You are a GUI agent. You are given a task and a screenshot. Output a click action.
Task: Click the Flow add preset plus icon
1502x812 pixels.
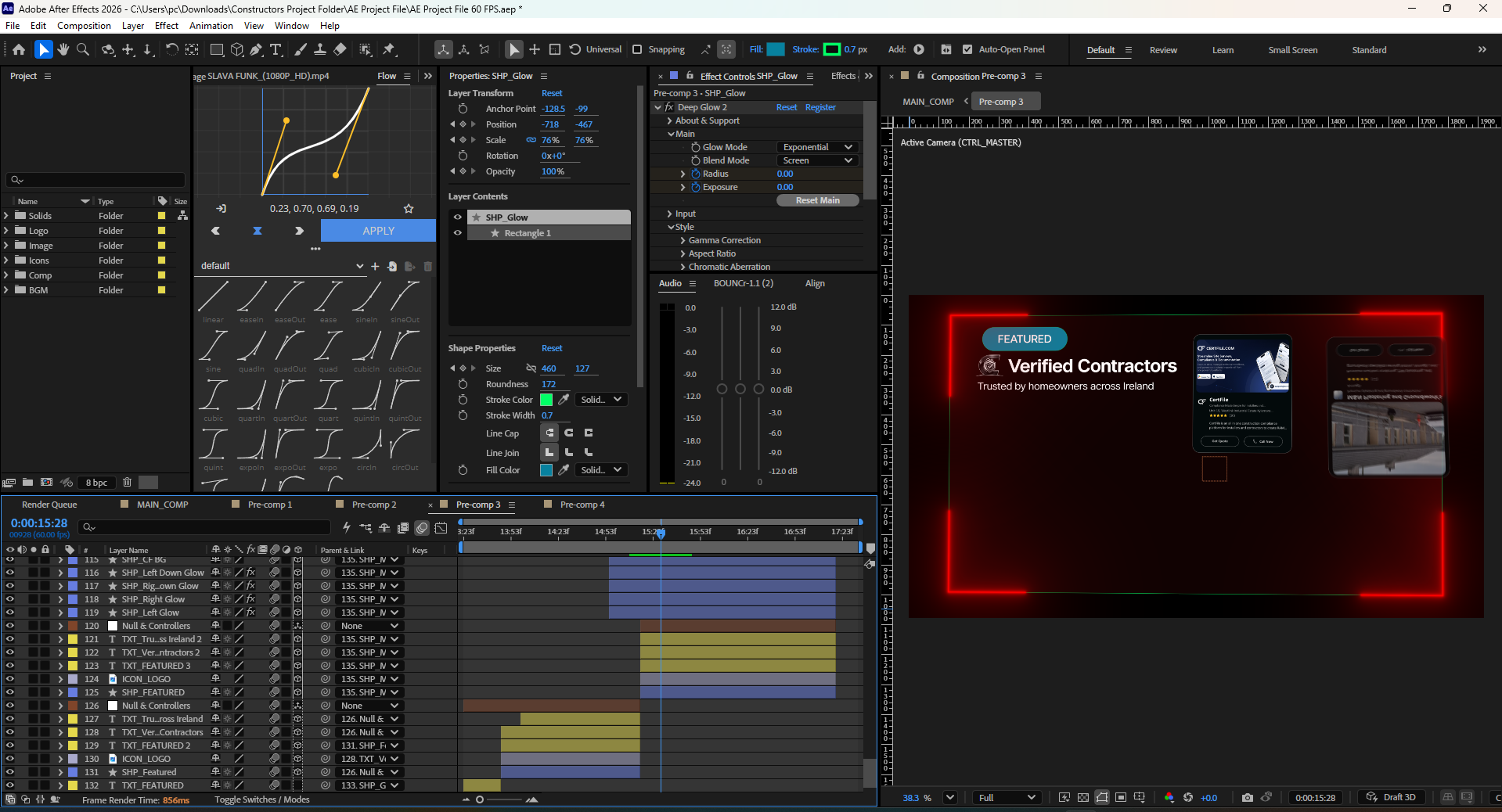[x=375, y=266]
